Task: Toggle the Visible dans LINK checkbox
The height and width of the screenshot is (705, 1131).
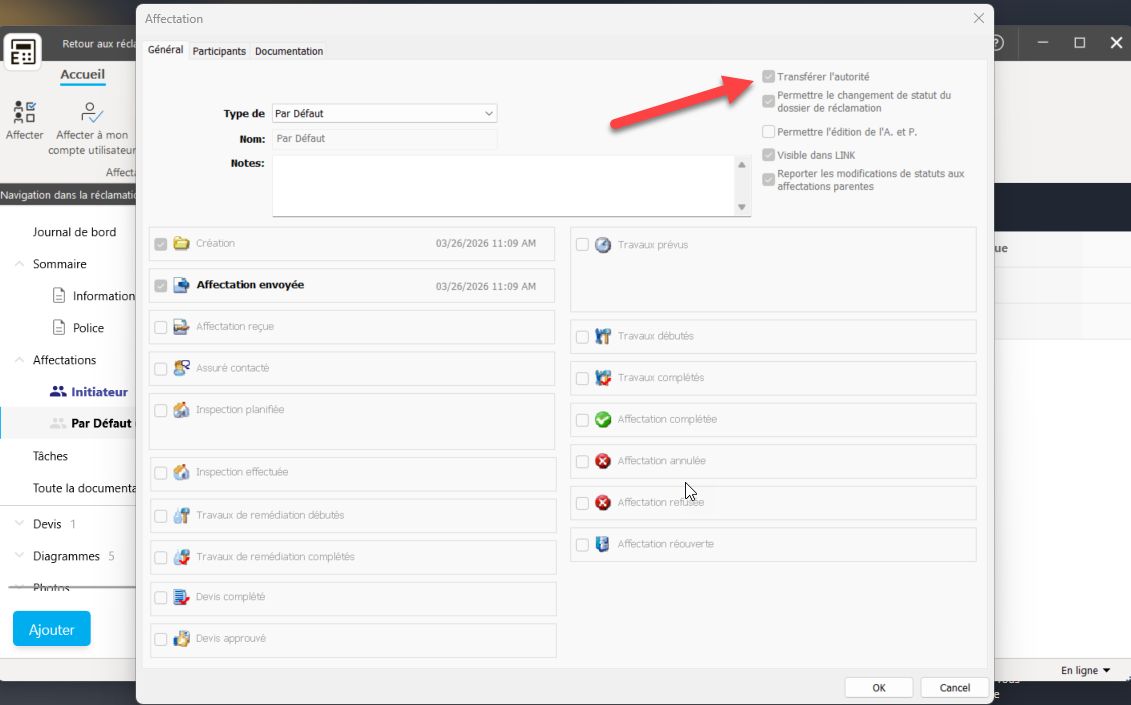Action: tap(768, 155)
